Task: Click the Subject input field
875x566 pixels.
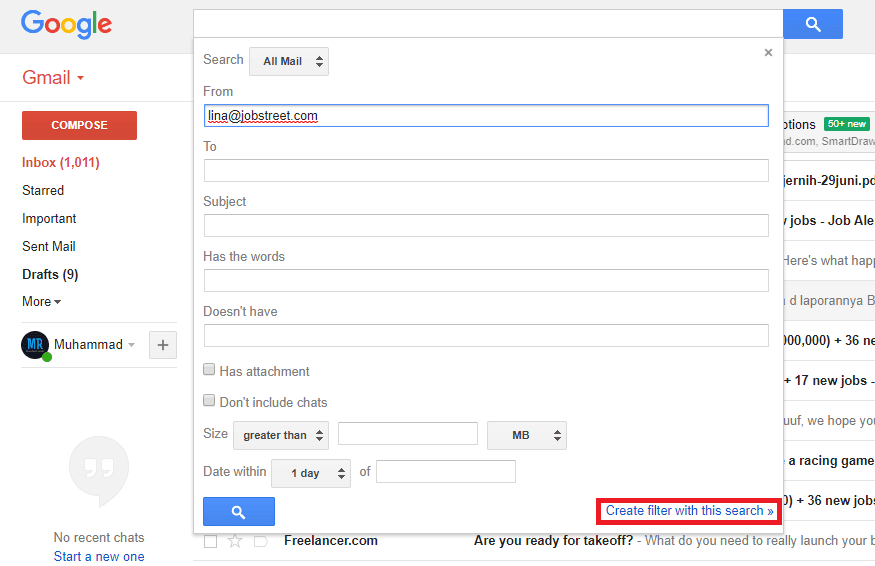Action: point(486,225)
